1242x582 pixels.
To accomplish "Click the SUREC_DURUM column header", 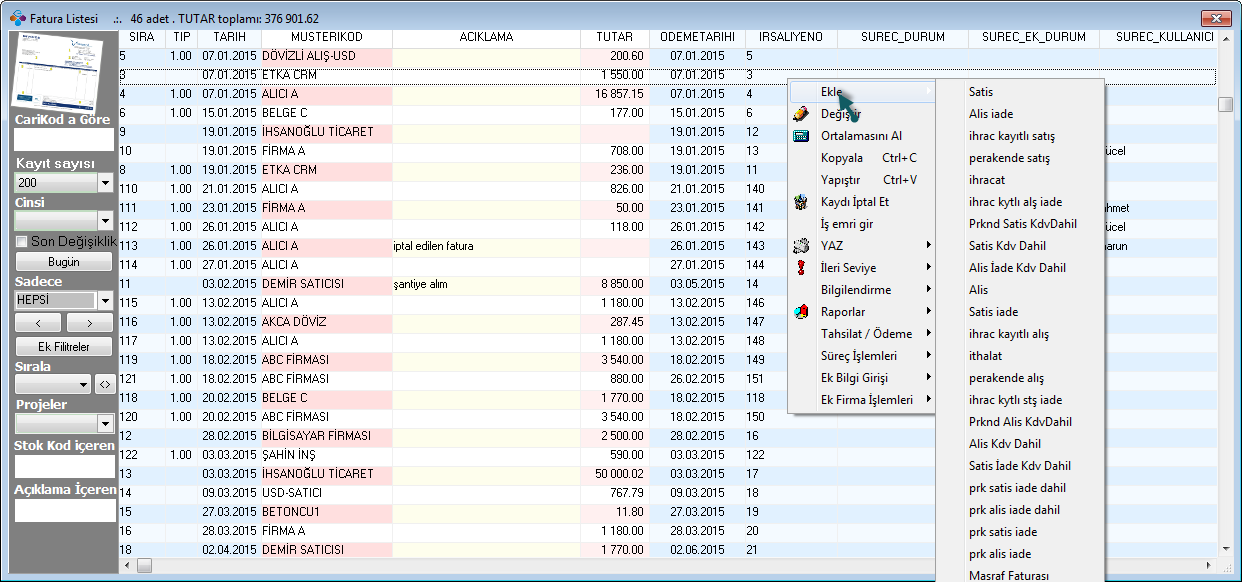I will (903, 37).
